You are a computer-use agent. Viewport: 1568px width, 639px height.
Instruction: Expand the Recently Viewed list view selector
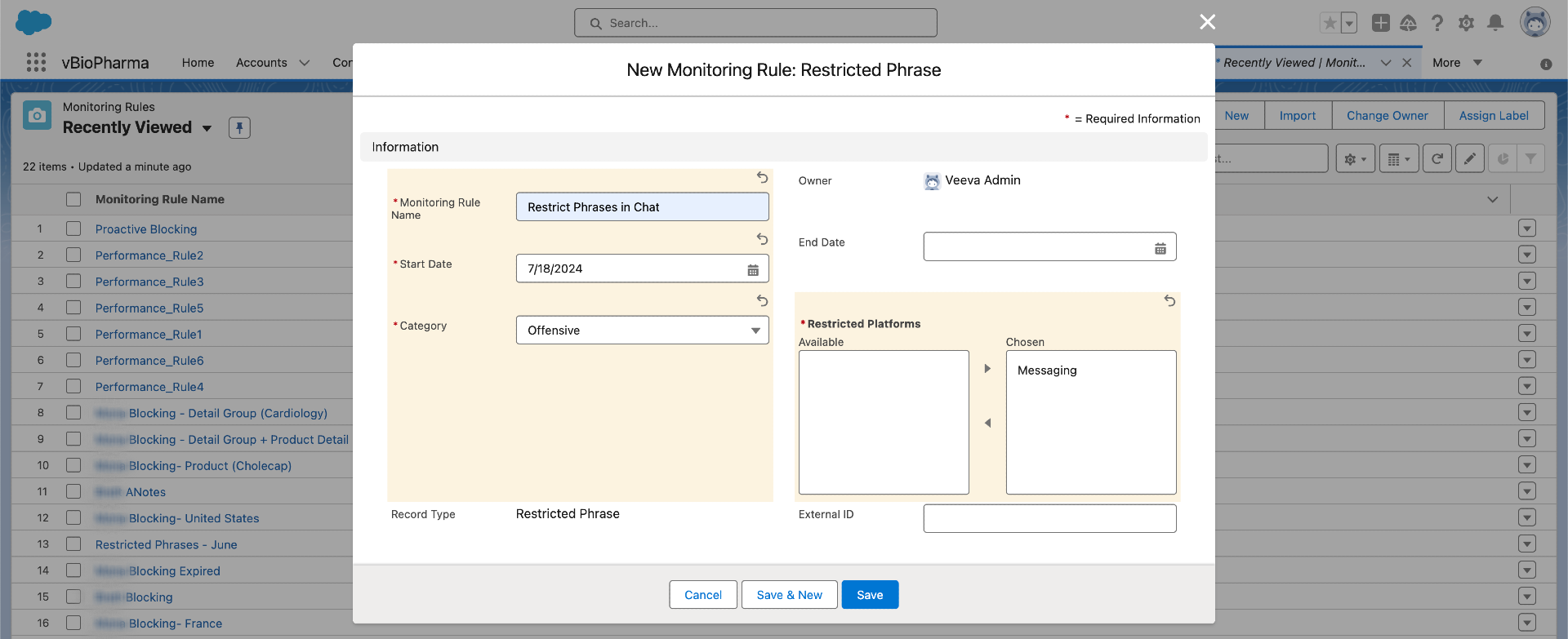click(x=207, y=128)
